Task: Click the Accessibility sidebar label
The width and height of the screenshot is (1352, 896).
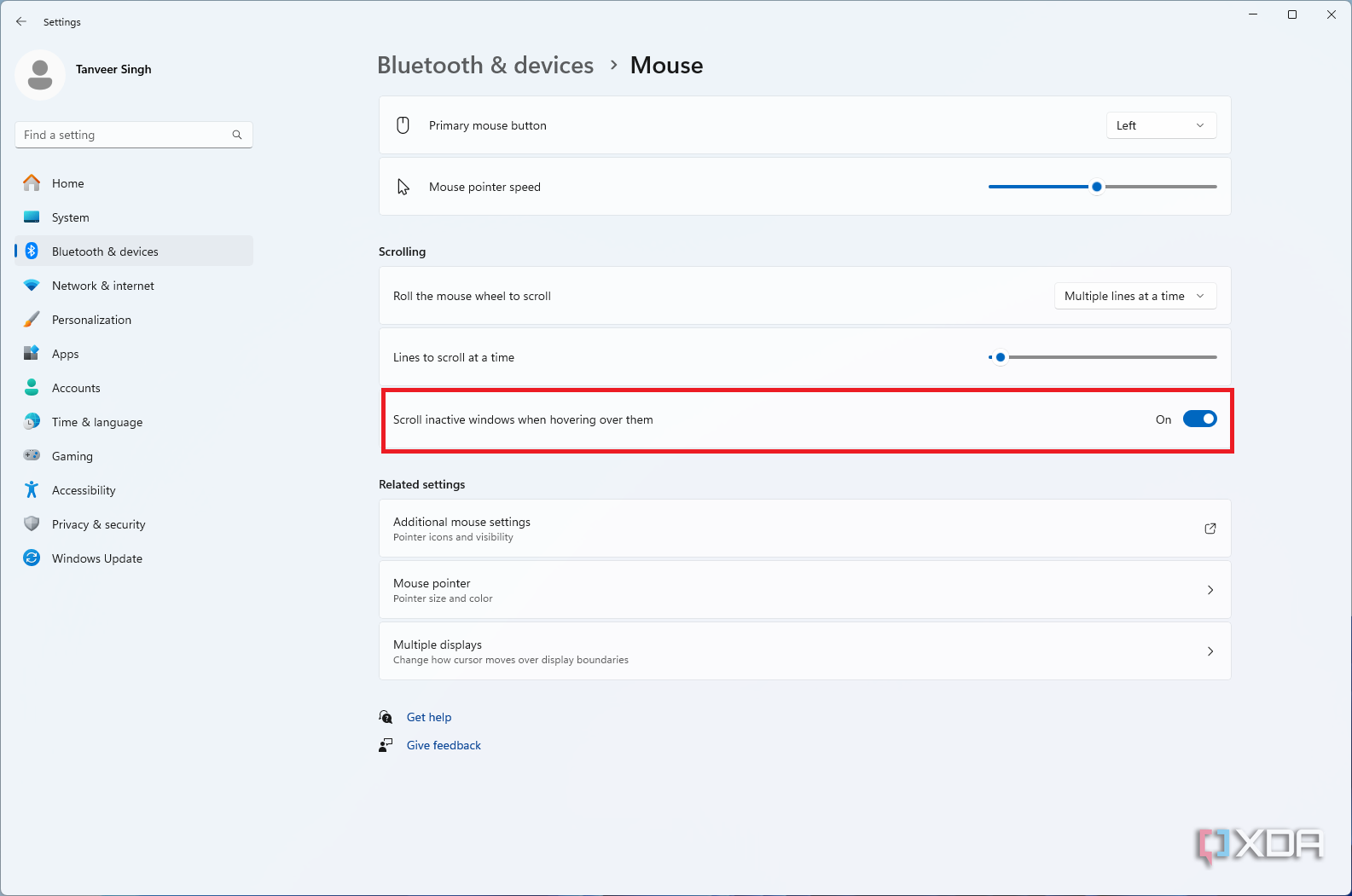Action: [84, 490]
